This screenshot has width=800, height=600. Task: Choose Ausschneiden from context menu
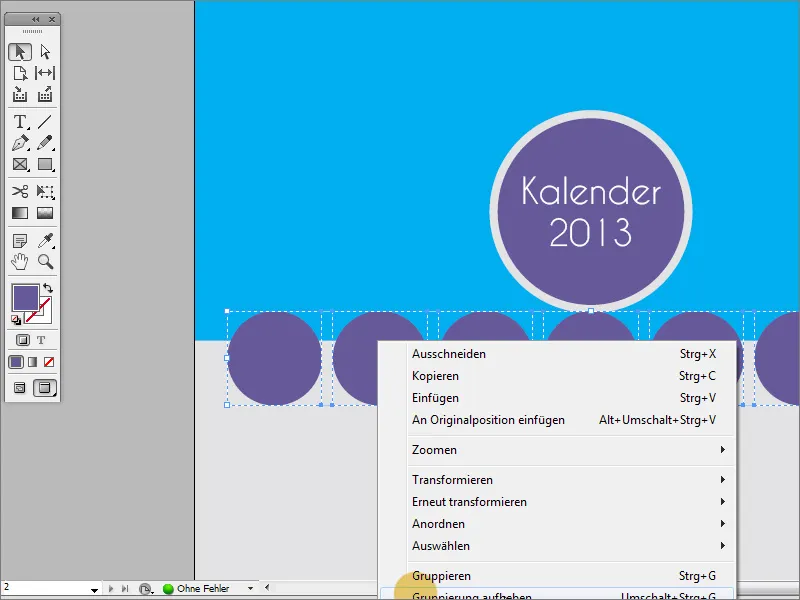[559, 354]
